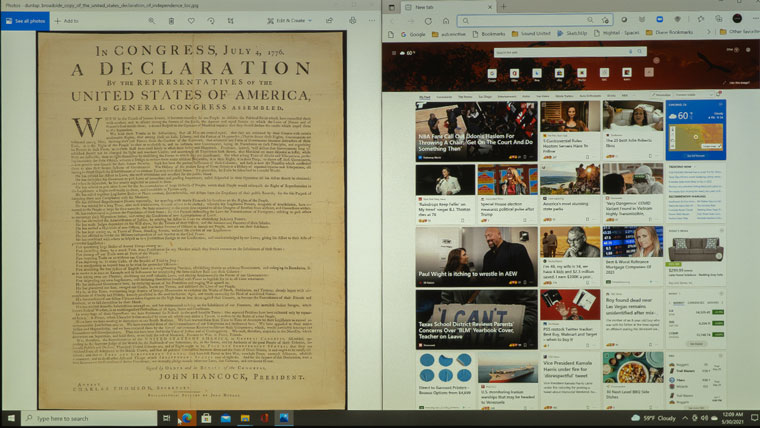Click the add to favorites star icon
Screen dimensions: 760x428
605,20
